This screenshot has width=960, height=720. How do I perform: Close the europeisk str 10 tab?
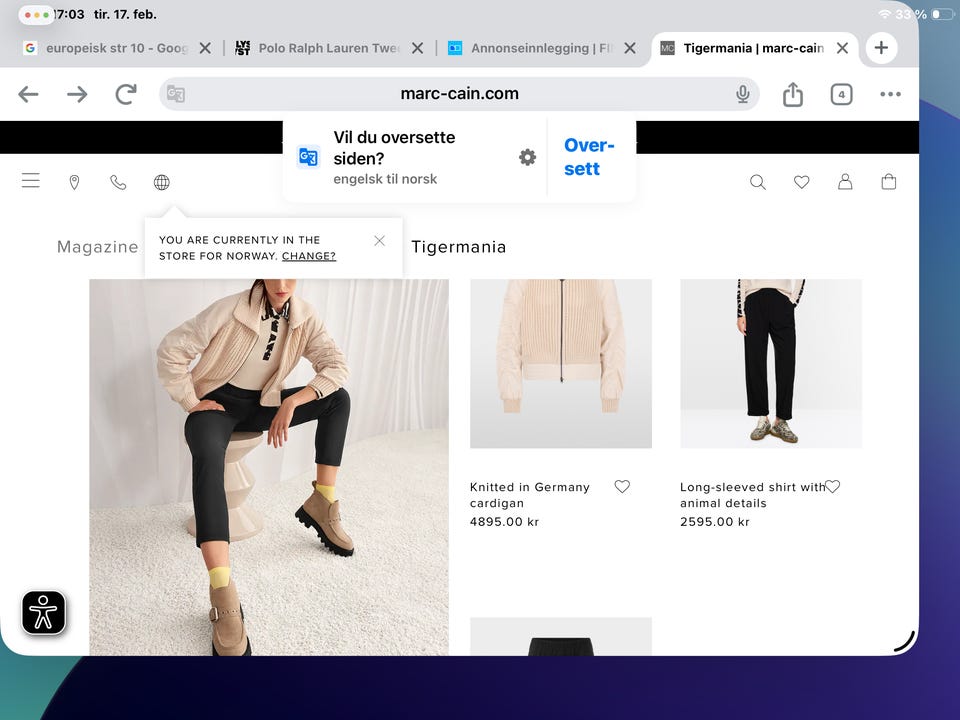click(x=205, y=48)
